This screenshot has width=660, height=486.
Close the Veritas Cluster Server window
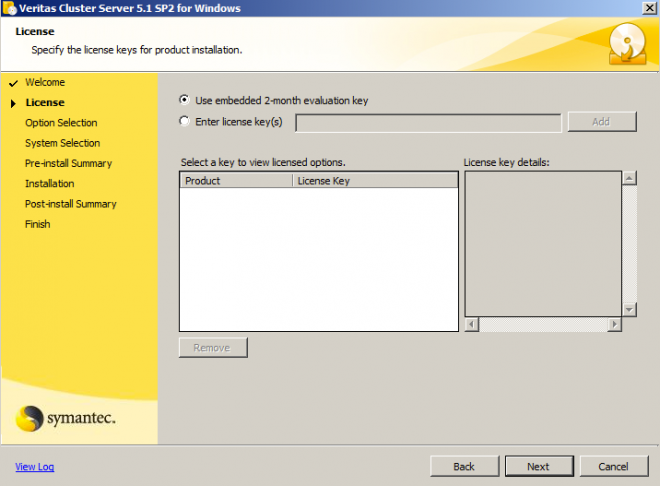coord(649,8)
